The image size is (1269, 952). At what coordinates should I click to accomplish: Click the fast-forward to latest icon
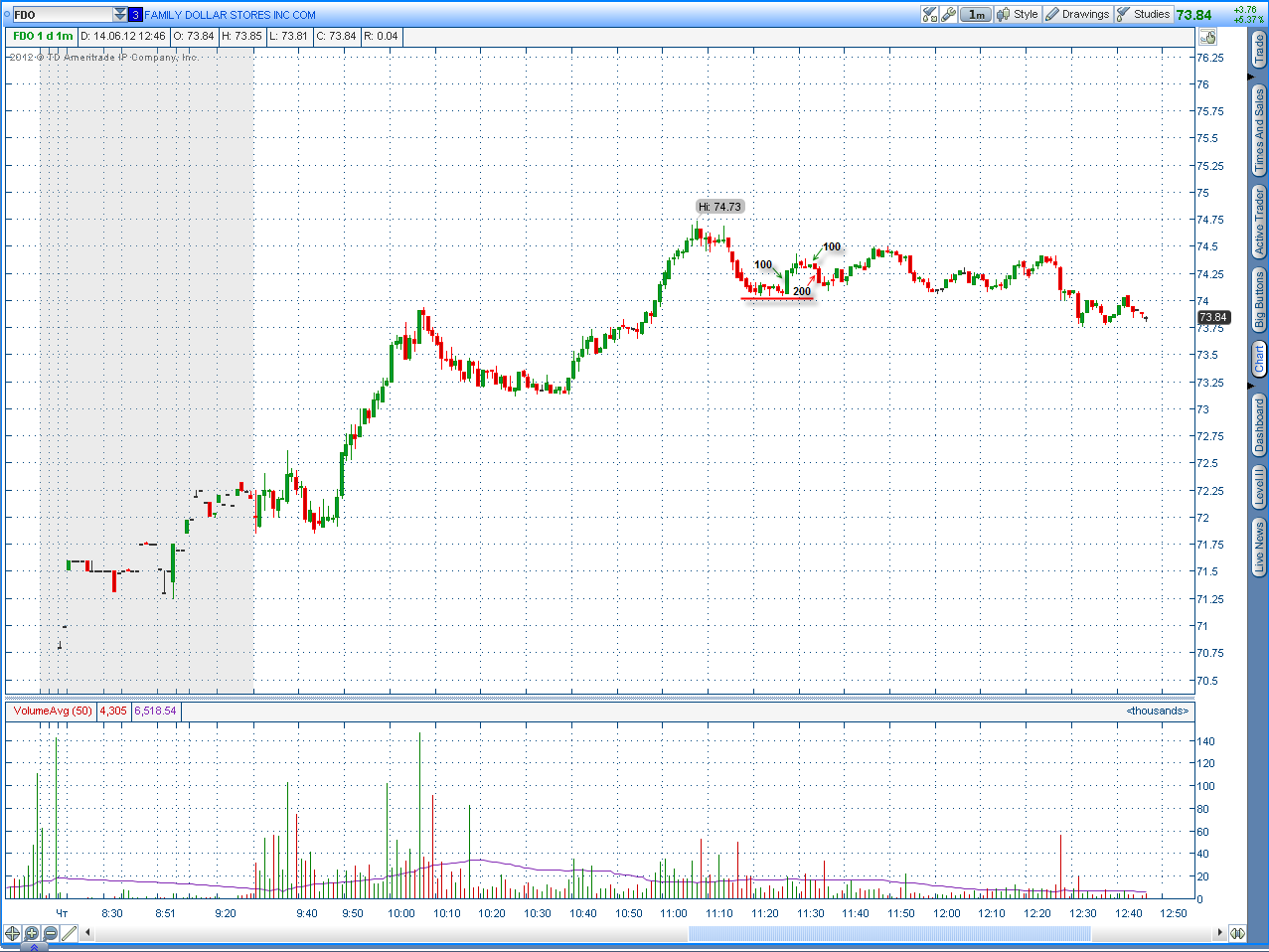coord(1237,933)
